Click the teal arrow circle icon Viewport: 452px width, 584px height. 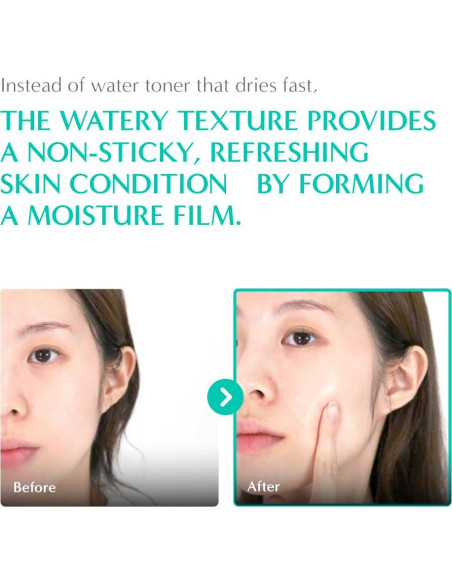225,397
